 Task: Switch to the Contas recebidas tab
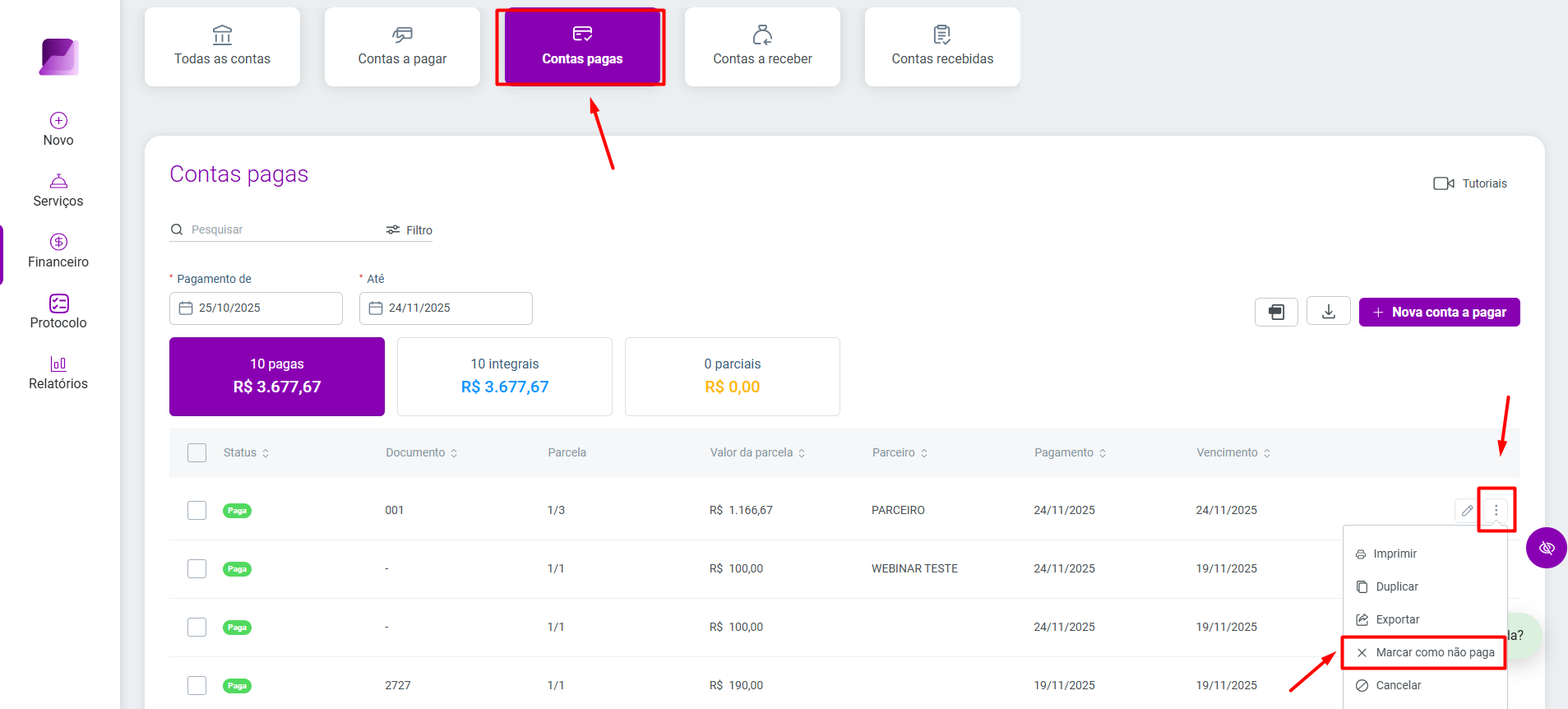click(942, 47)
